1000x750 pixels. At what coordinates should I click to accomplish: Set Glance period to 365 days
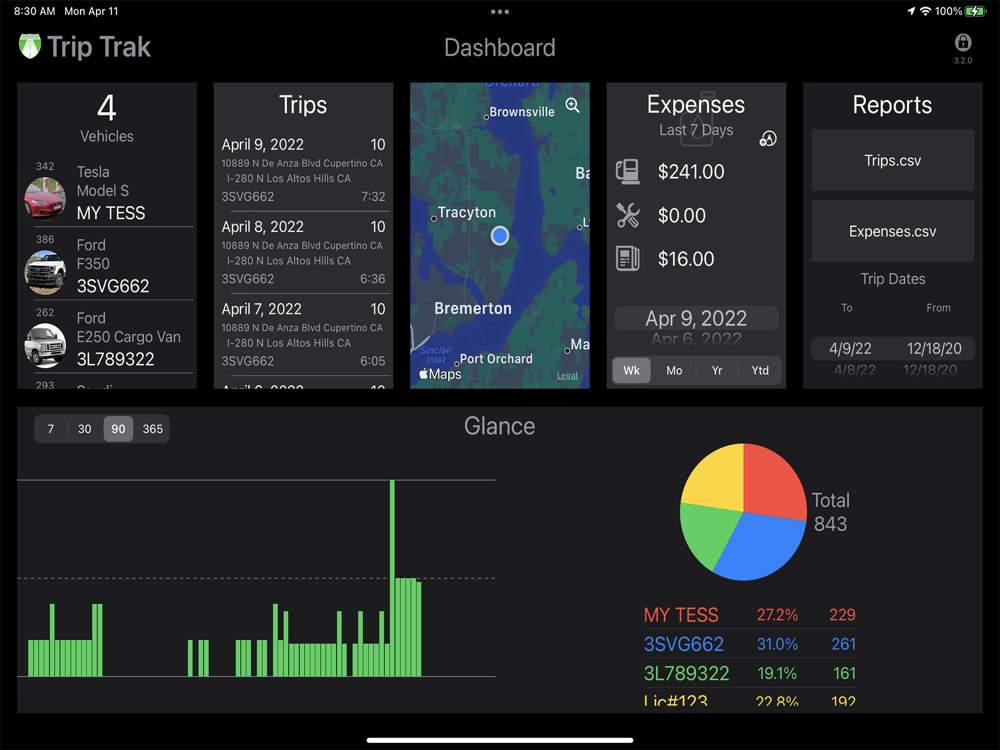point(152,429)
